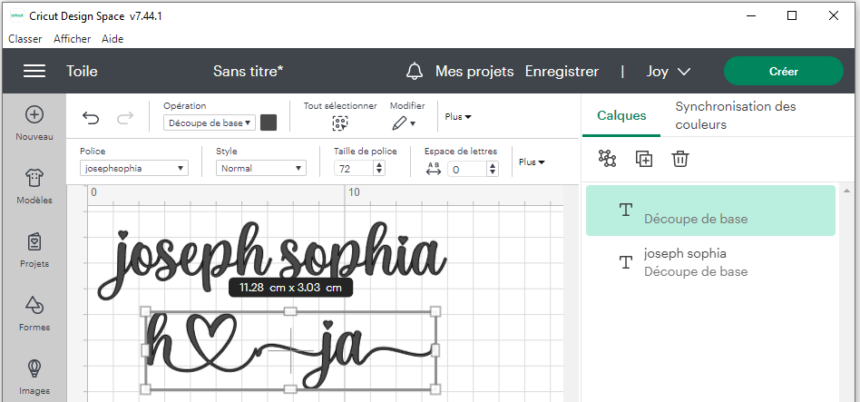Open Modèles t-shirt icon in sidebar
Screen dimensions: 860x402
[x=34, y=178]
